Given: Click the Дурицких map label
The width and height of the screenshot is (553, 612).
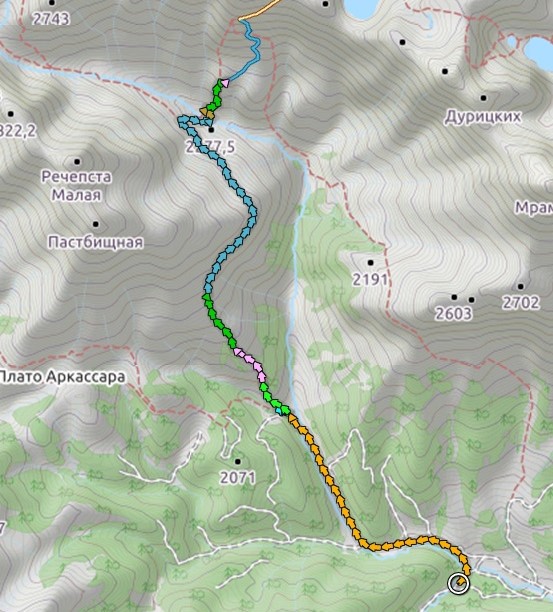Looking at the screenshot, I should click(x=483, y=116).
